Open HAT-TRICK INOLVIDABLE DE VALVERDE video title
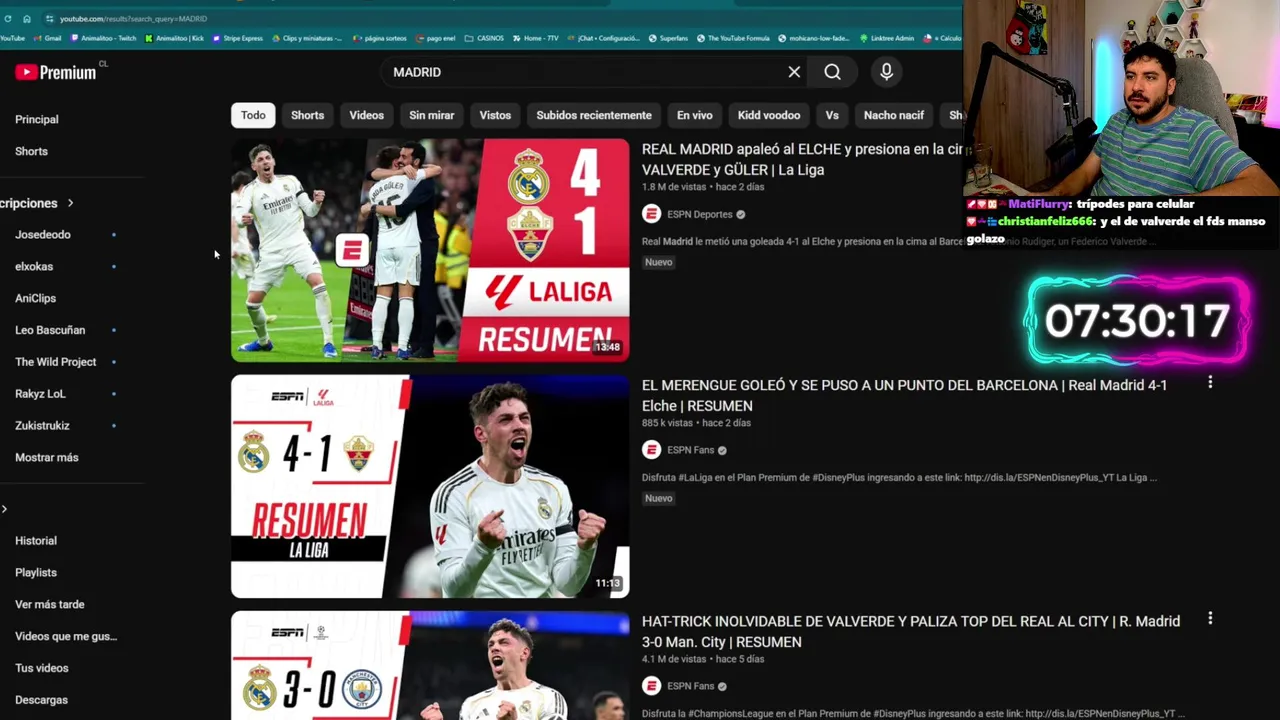Viewport: 1280px width, 720px height. [911, 631]
